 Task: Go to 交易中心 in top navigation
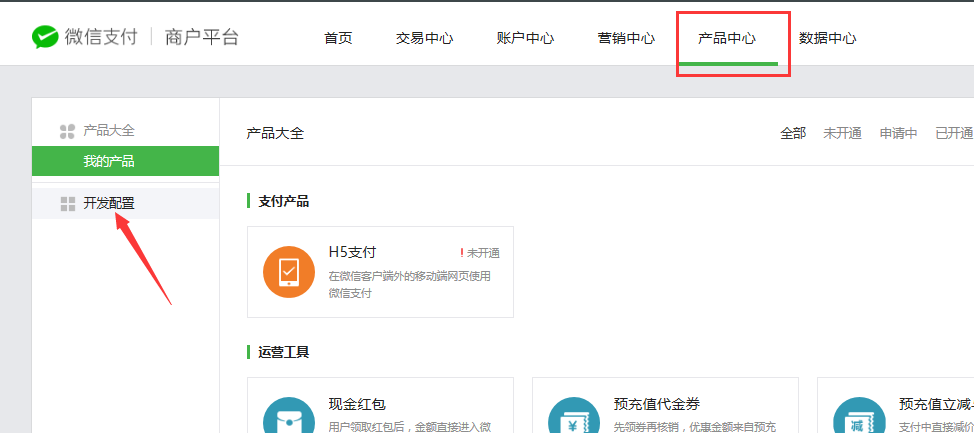(x=424, y=39)
